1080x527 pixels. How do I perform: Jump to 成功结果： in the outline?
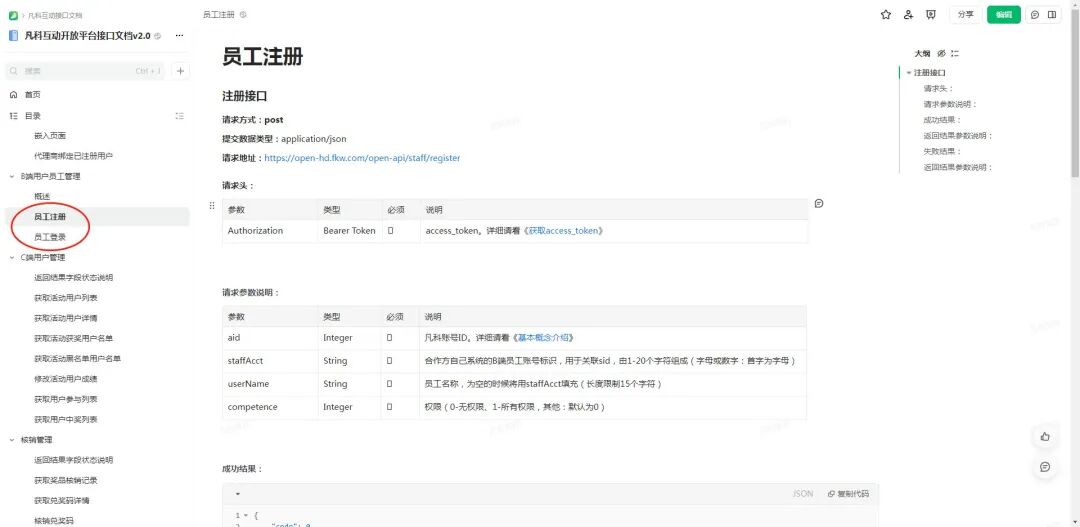pos(943,120)
